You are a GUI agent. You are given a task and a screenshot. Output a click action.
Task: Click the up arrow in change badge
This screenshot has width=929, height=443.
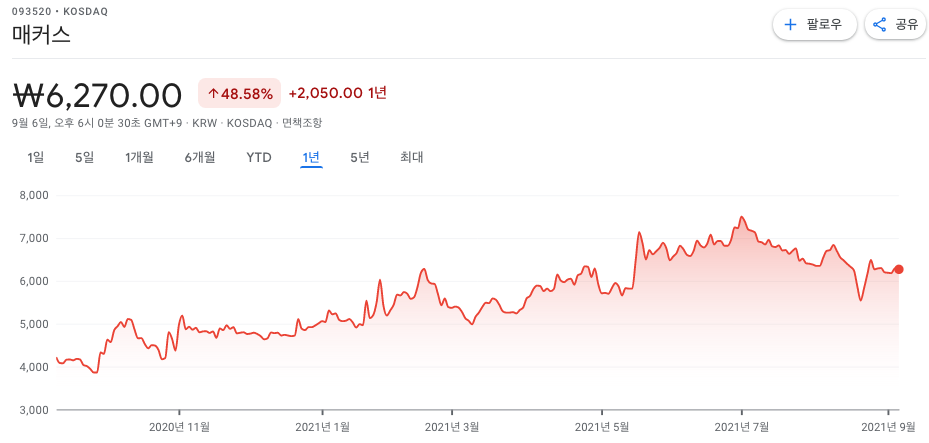click(x=213, y=94)
